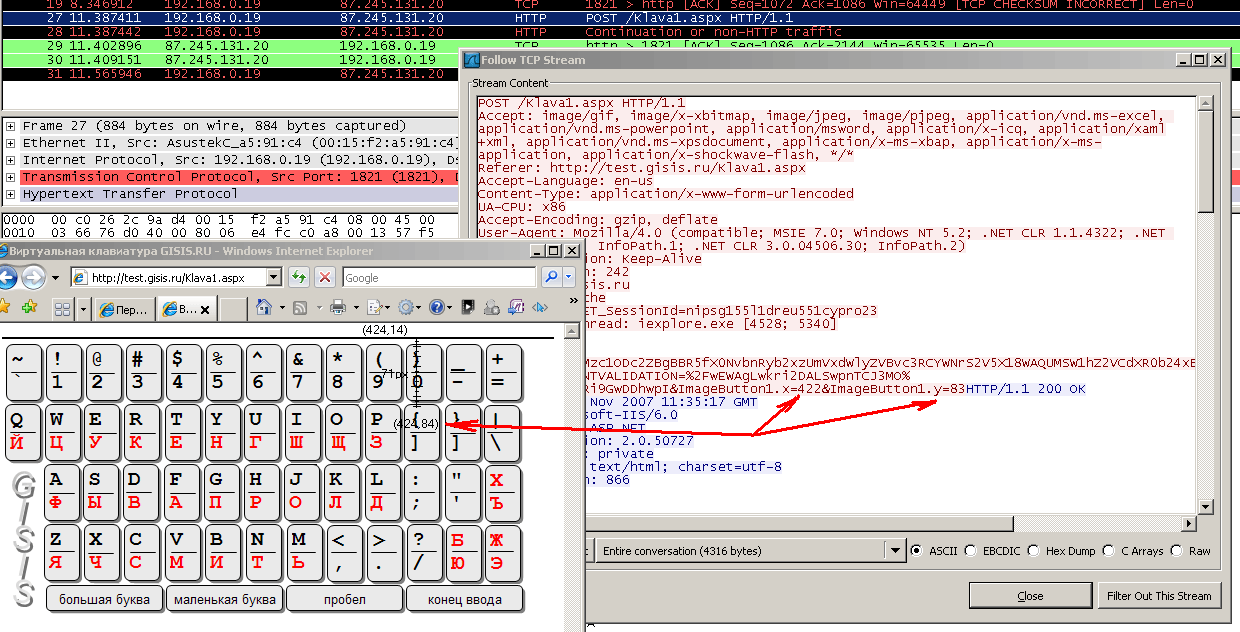Open the Home button dropdown arrow
The height and width of the screenshot is (632, 1240).
click(x=282, y=307)
